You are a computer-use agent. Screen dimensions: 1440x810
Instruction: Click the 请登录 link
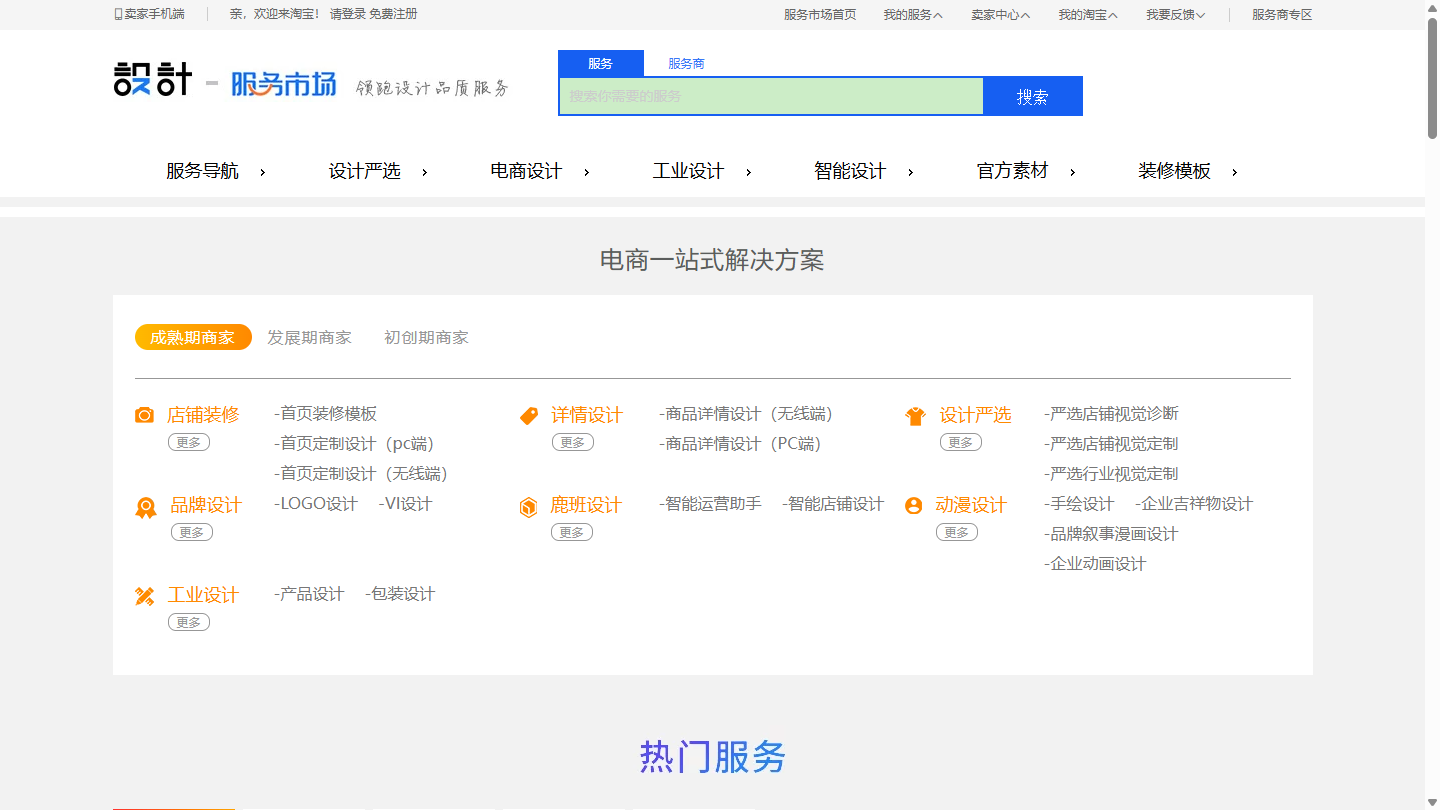tap(347, 14)
